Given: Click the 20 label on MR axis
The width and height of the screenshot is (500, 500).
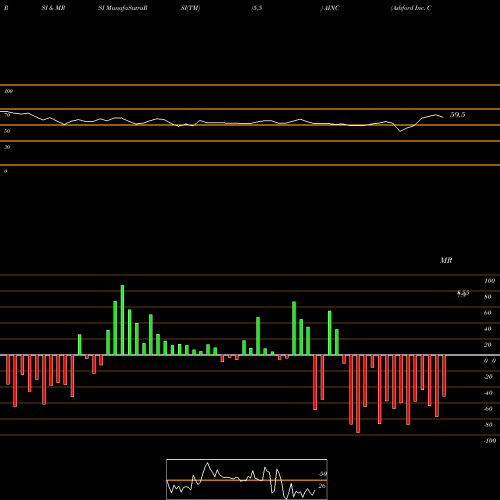Looking at the screenshot, I should pos(488,345).
